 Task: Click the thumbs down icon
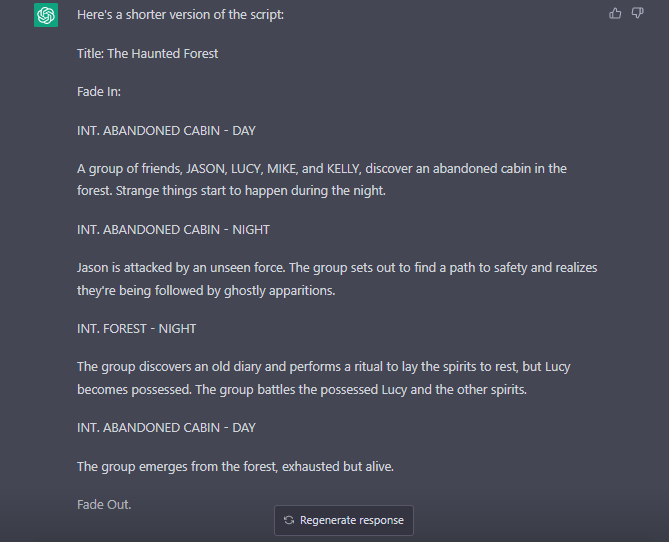coord(637,14)
